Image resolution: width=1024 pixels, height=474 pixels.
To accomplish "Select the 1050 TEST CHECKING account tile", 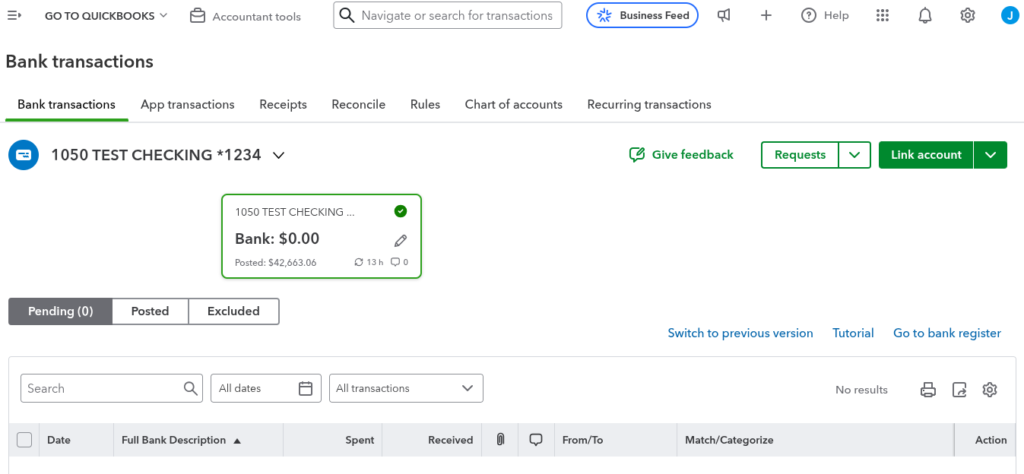I will pyautogui.click(x=321, y=236).
